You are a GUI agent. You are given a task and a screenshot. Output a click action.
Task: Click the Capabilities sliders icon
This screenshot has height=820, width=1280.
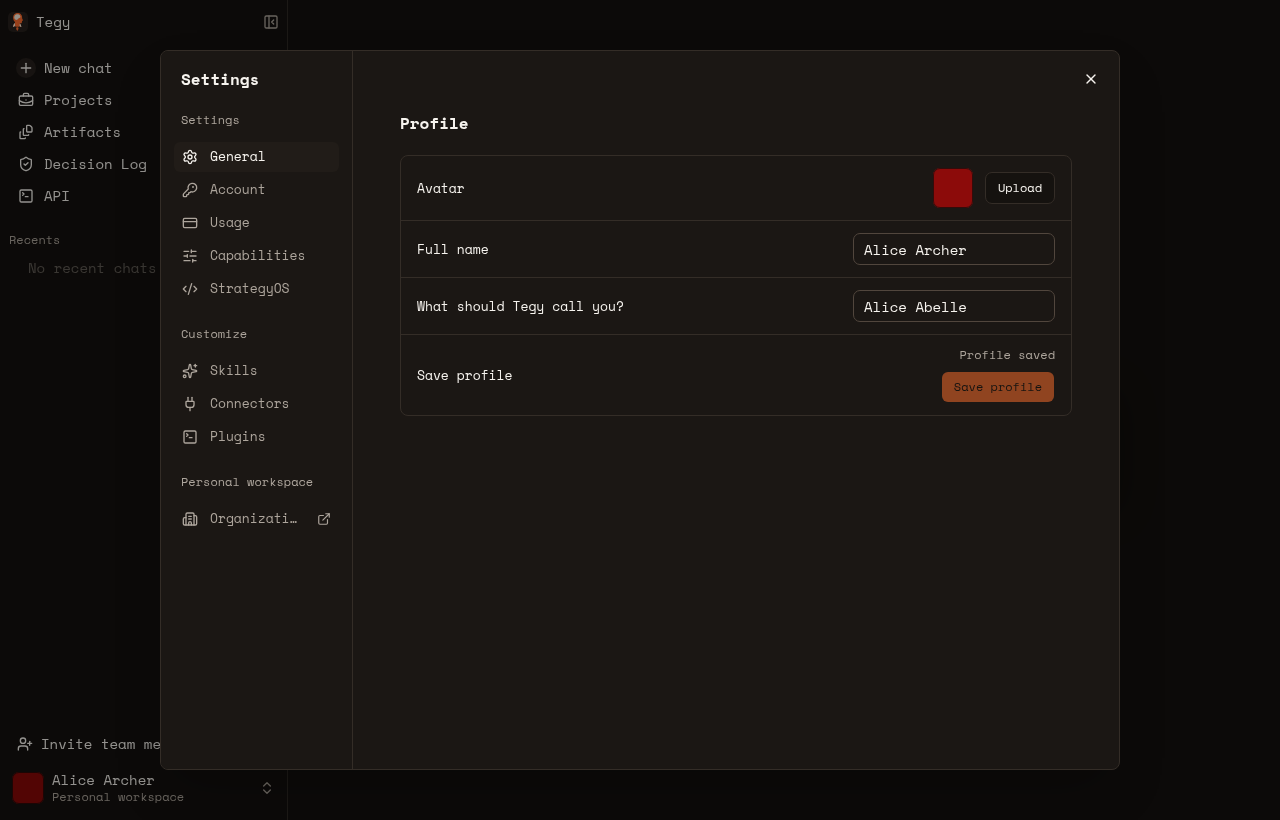190,256
